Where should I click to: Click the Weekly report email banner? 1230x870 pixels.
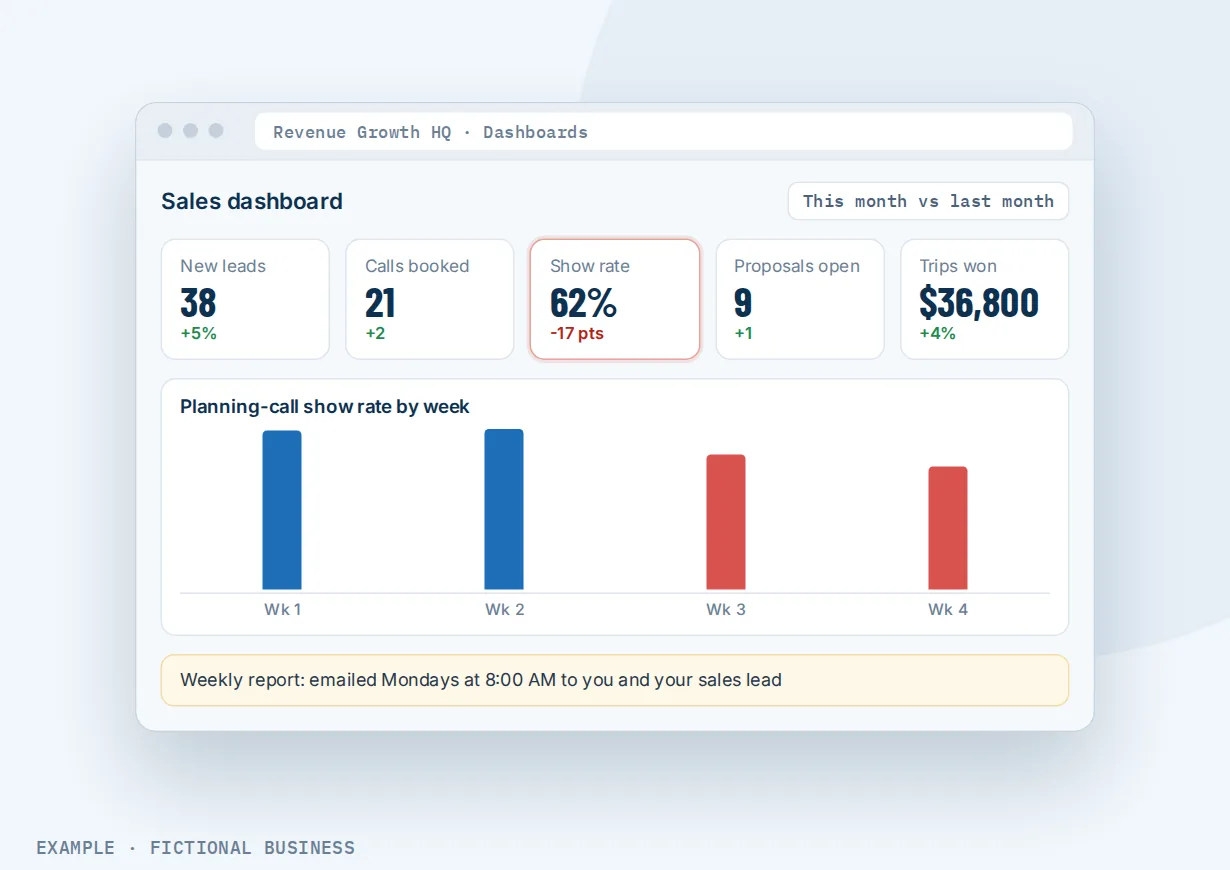coord(615,680)
